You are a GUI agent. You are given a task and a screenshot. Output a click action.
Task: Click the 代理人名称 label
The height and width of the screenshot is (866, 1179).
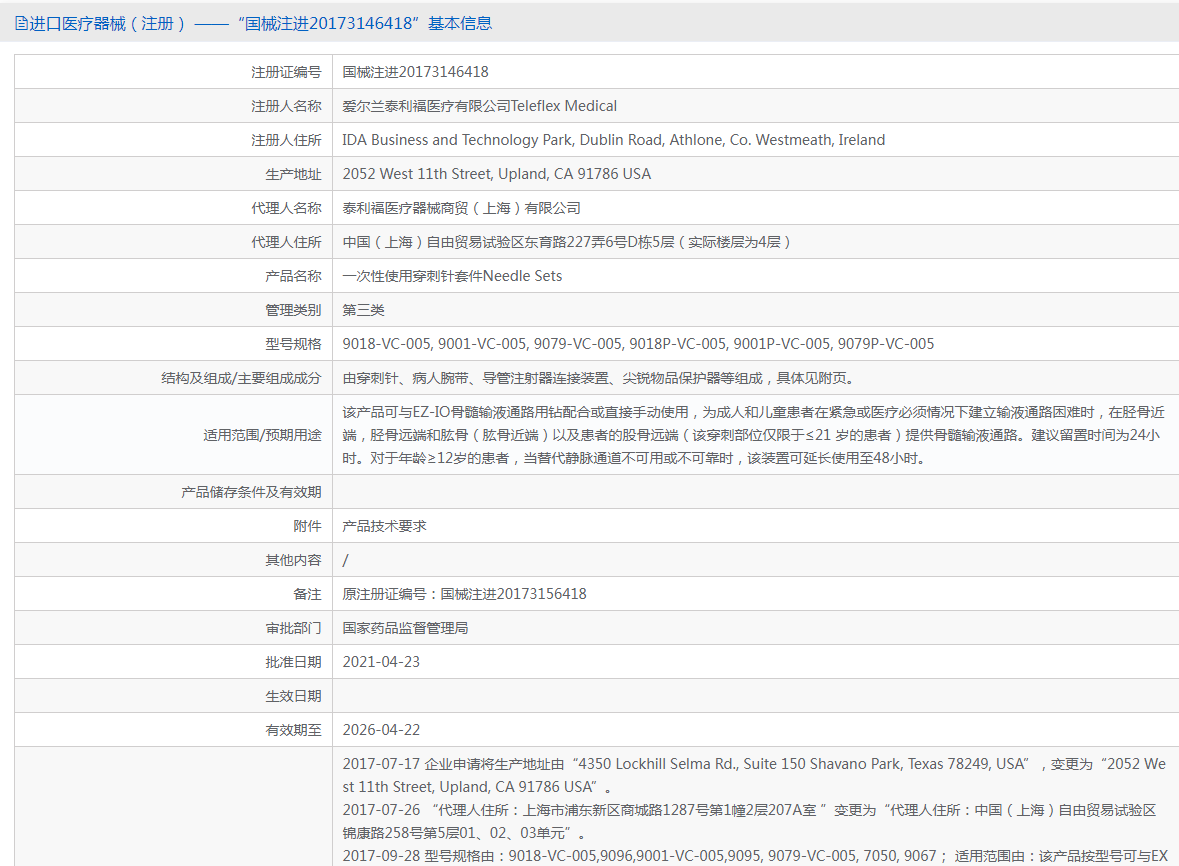286,208
